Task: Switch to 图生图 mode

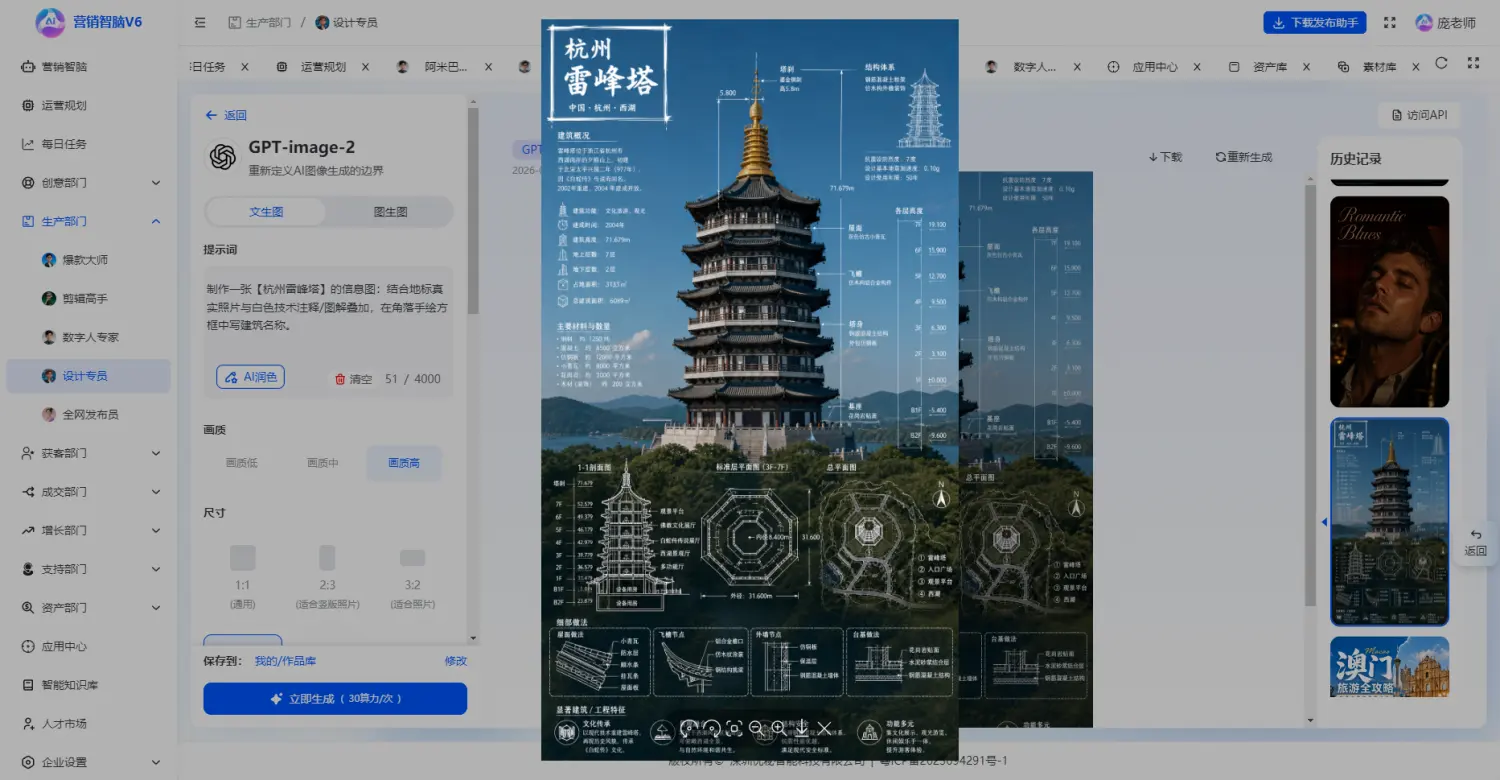Action: click(390, 212)
